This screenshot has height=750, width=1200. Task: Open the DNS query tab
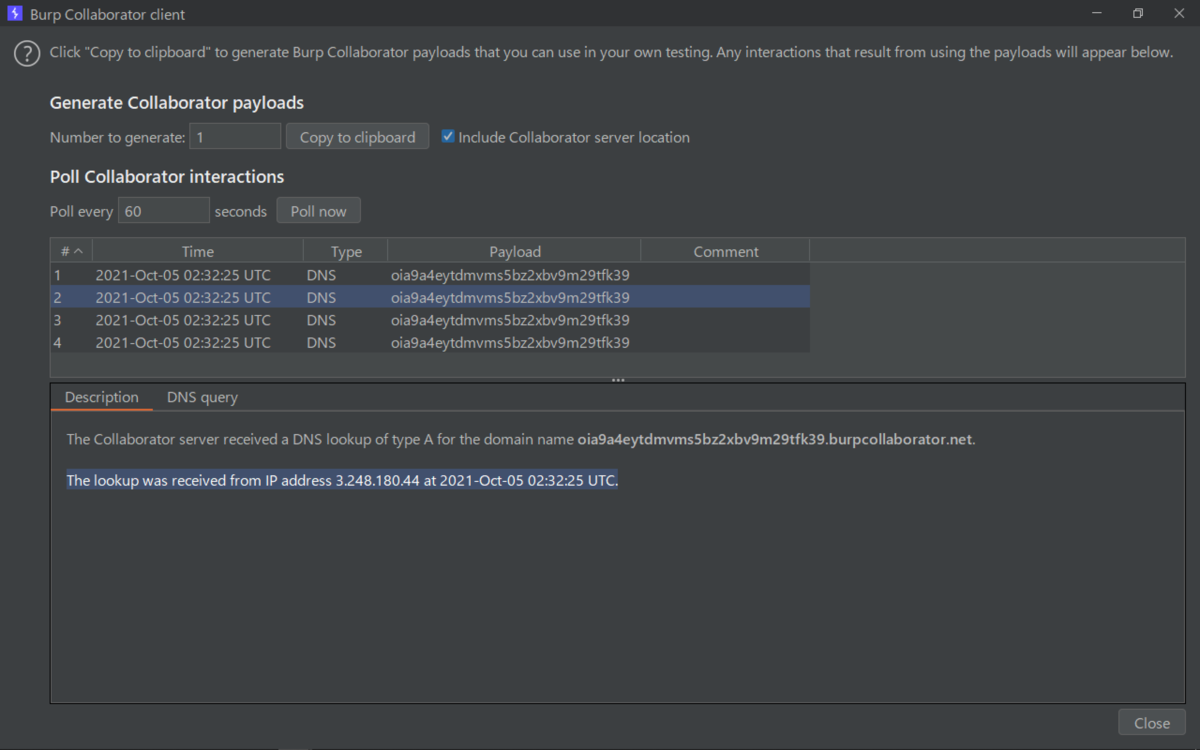[202, 397]
